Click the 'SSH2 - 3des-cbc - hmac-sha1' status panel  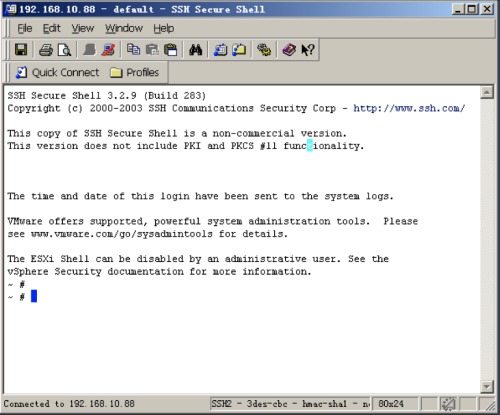click(x=290, y=404)
